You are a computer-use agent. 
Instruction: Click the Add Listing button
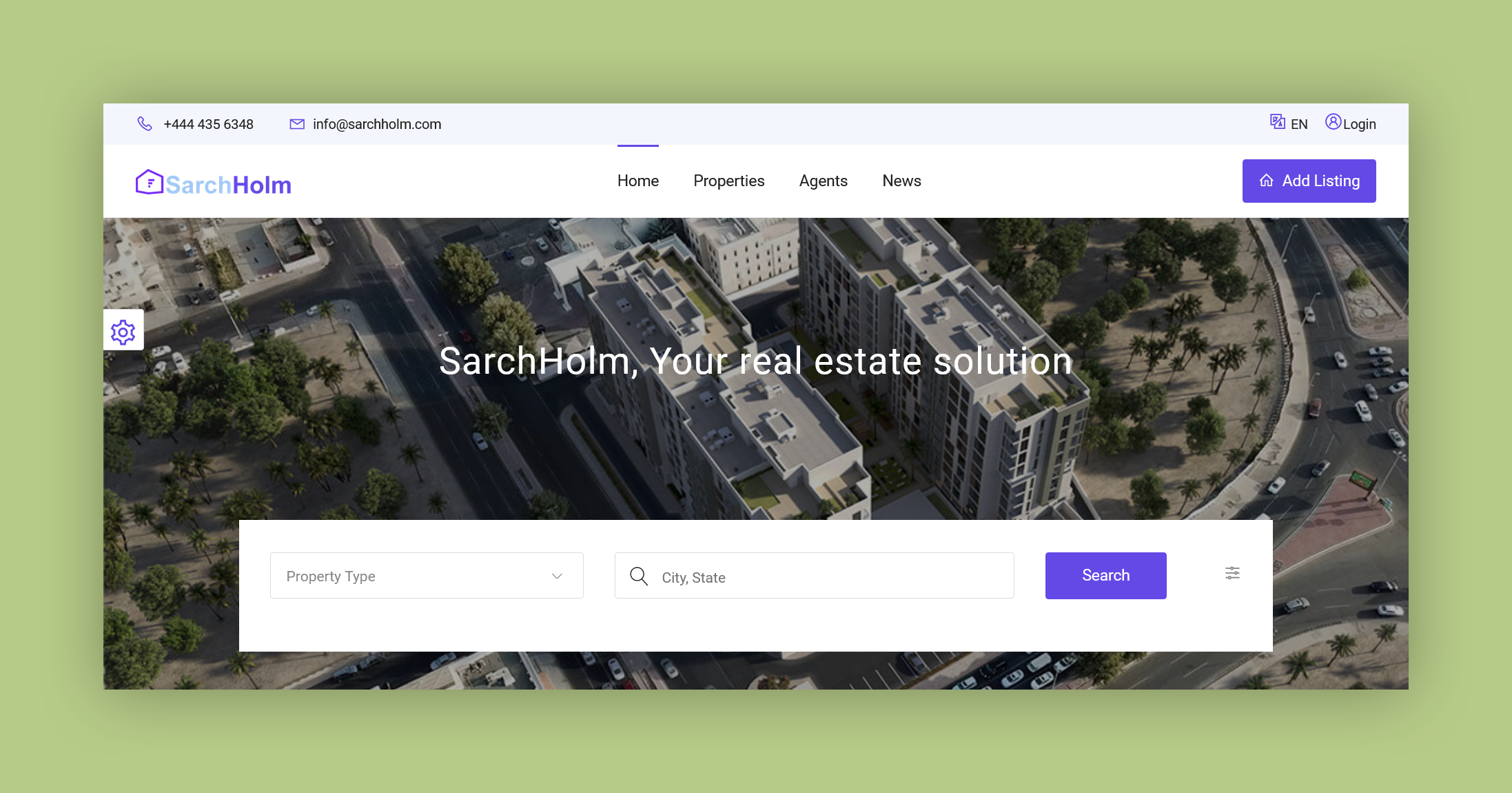1309,181
